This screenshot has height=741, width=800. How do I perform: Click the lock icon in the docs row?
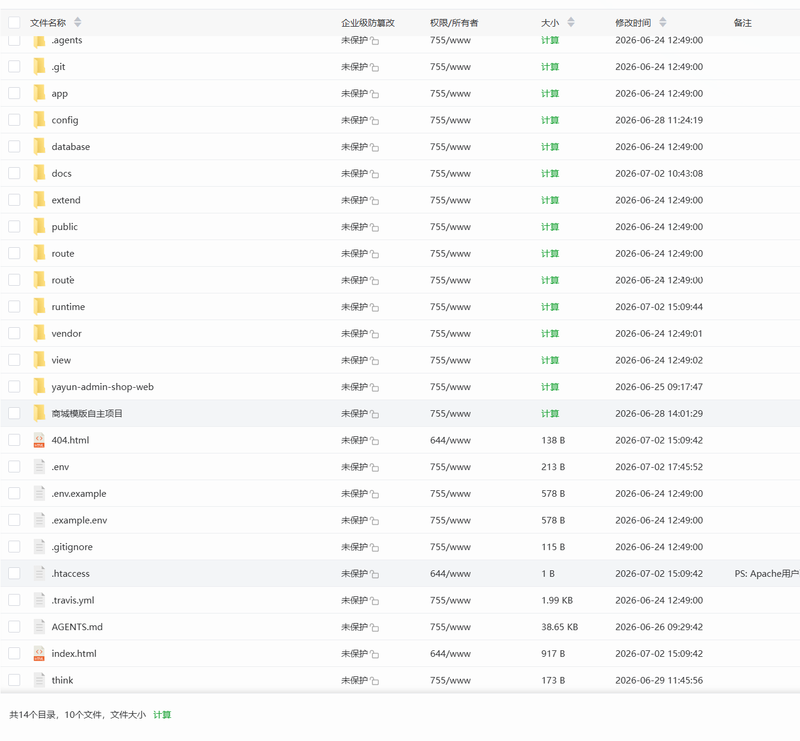tap(374, 174)
